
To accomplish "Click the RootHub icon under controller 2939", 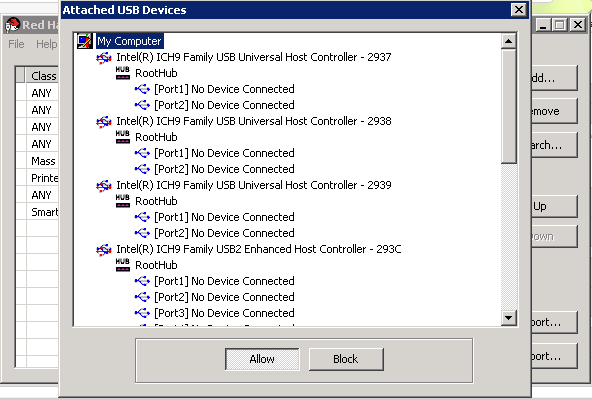I will 123,201.
